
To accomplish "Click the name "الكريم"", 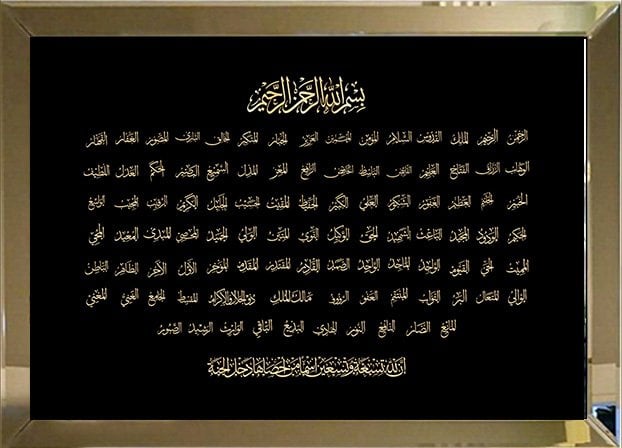I will click(x=187, y=204).
